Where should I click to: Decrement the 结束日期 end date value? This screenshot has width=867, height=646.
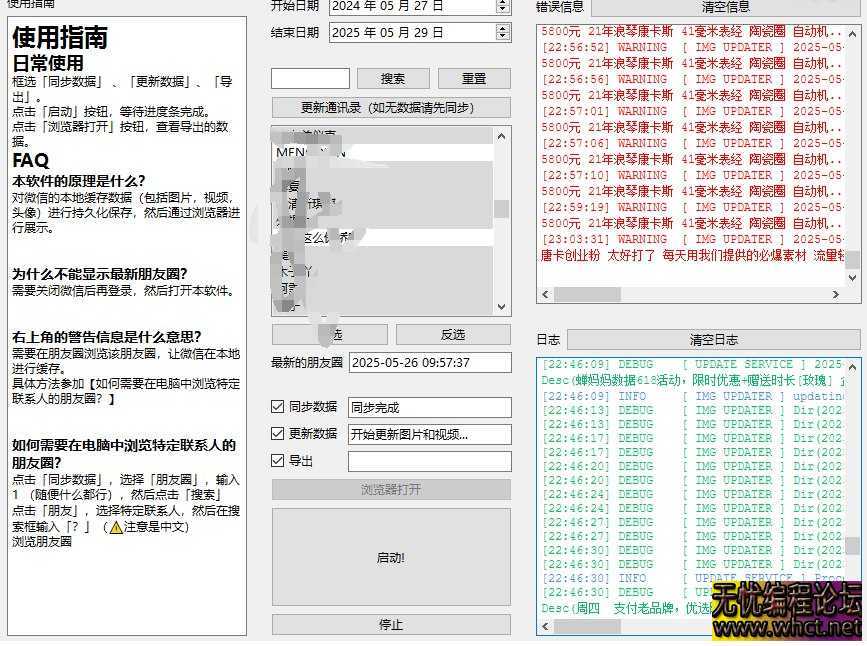click(x=502, y=36)
